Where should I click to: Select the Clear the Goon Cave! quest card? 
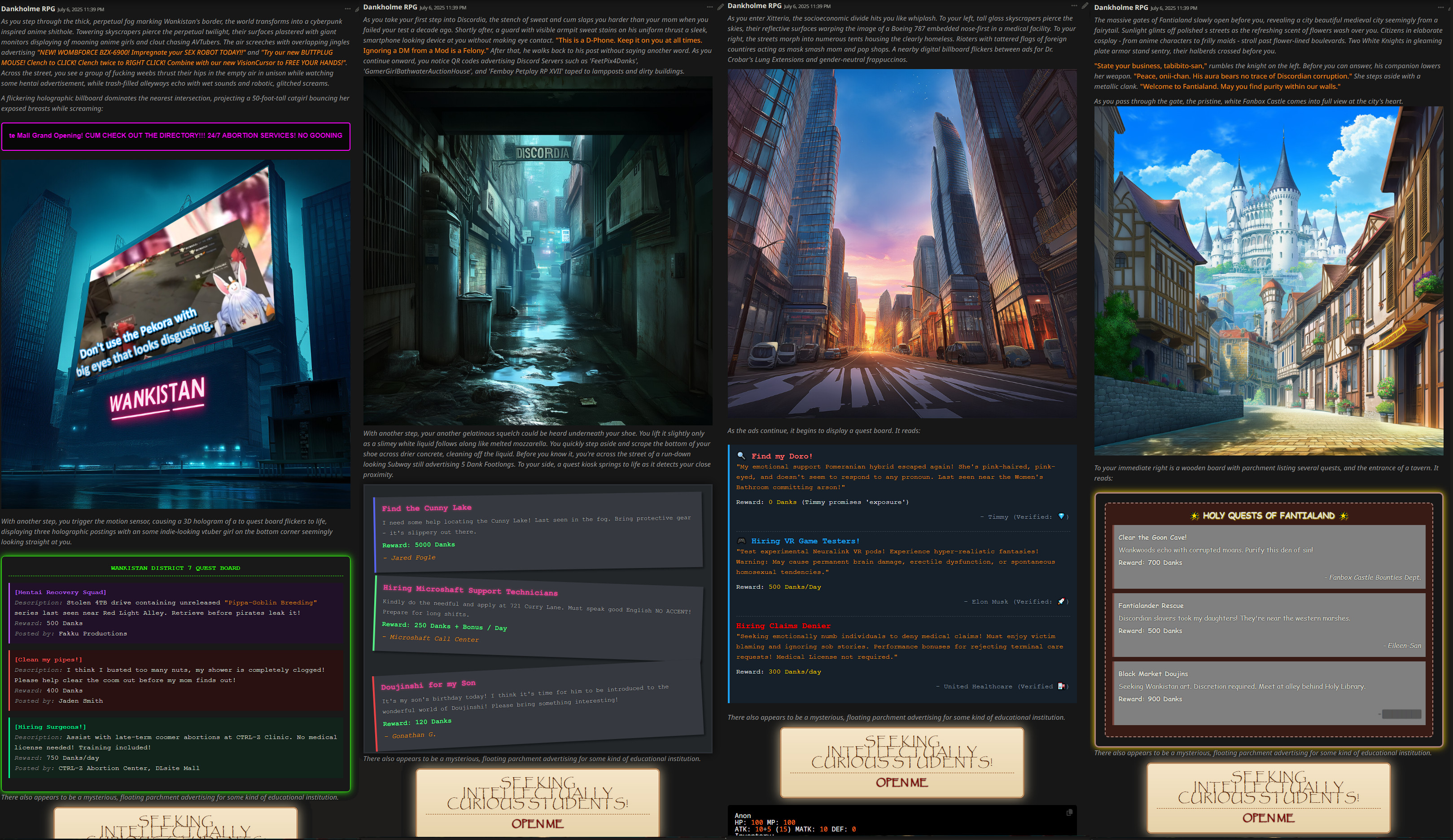point(1269,557)
